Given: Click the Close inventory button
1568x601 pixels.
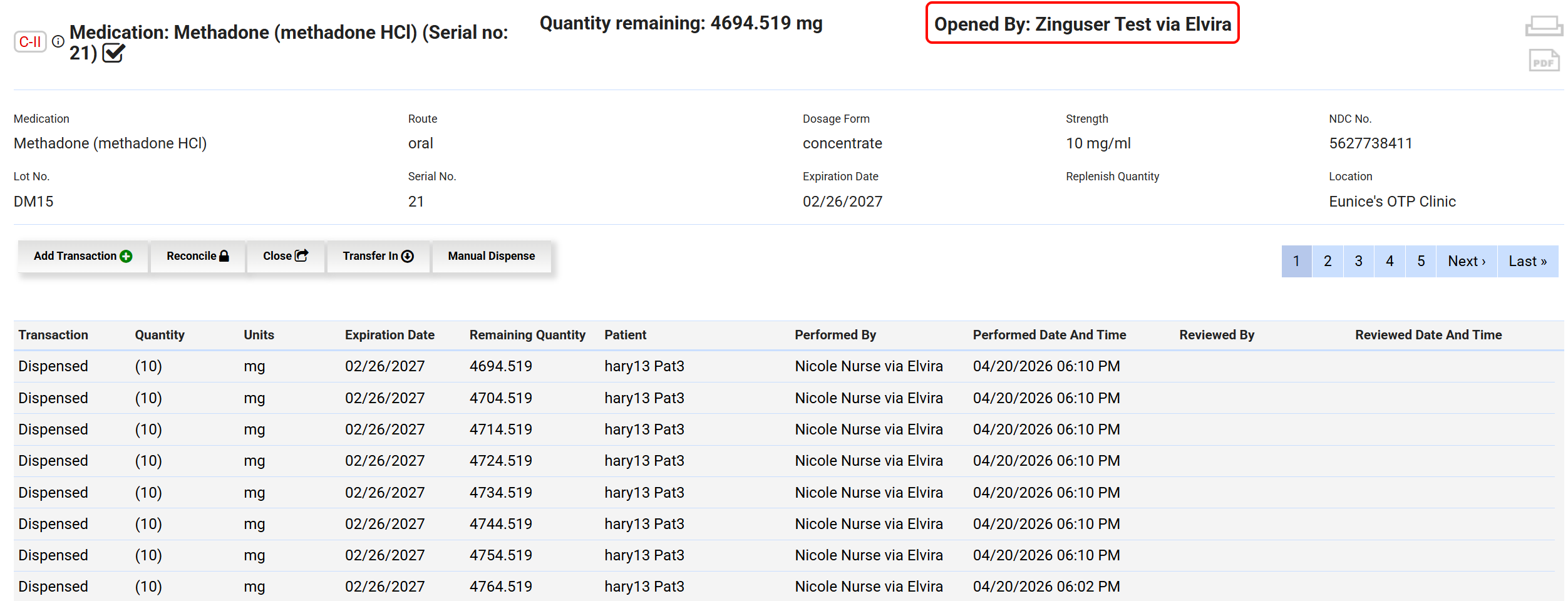Looking at the screenshot, I should coord(286,256).
